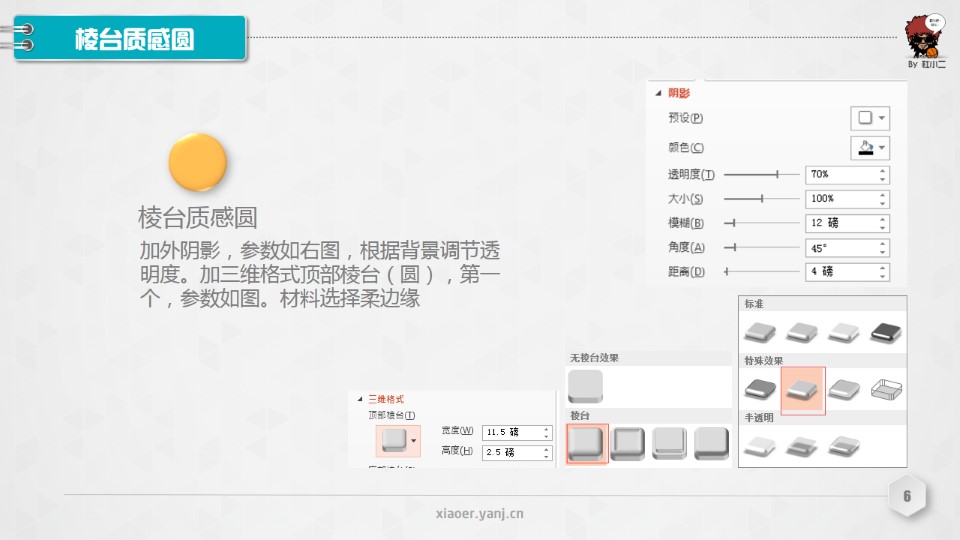Select the first bevel (圆) preset

[x=587, y=444]
